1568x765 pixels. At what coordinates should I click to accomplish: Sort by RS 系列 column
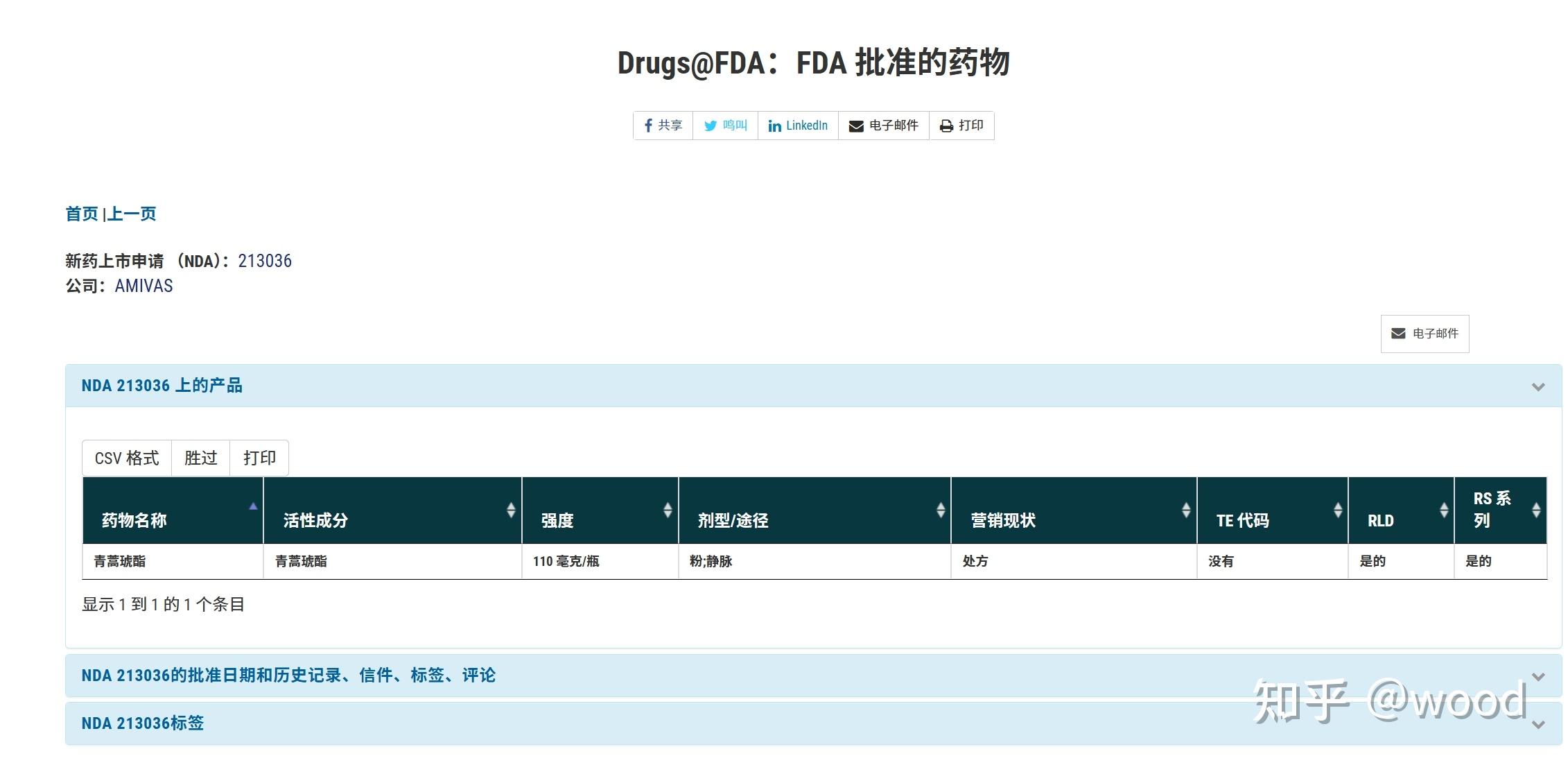pyautogui.click(x=1501, y=510)
